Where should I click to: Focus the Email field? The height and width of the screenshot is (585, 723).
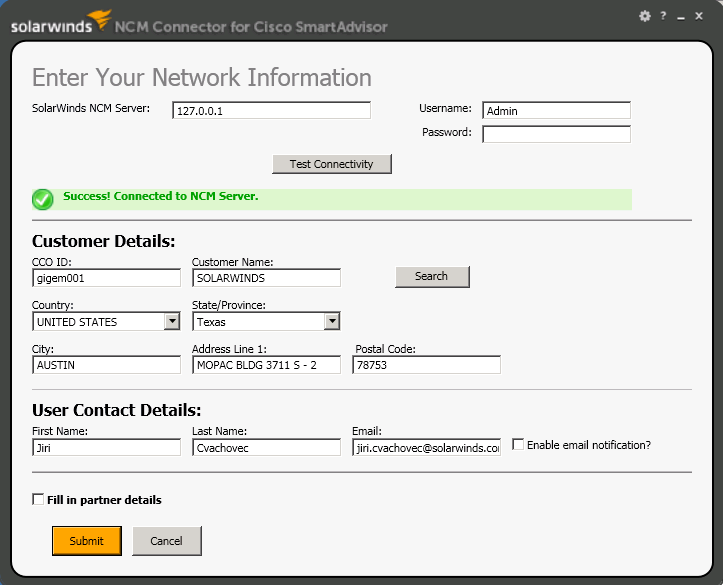pos(427,448)
